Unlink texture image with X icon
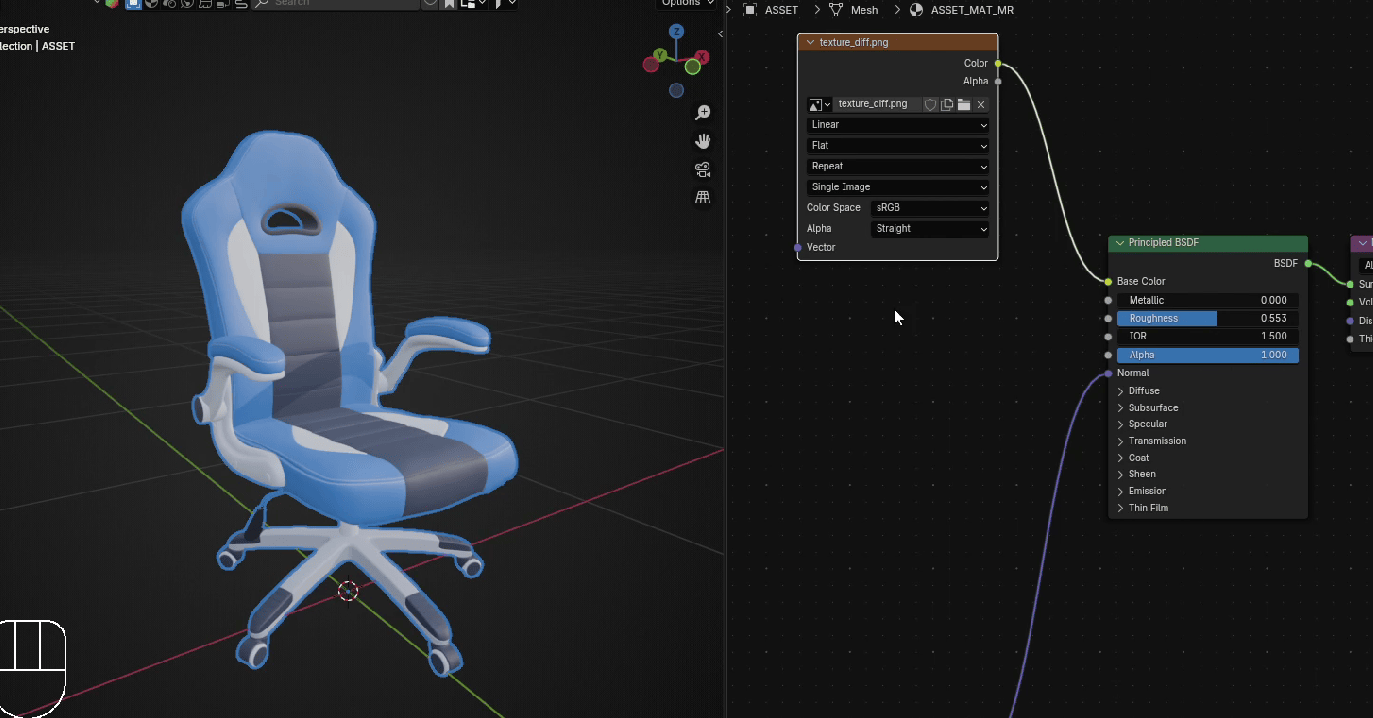The width and height of the screenshot is (1373, 718). tap(981, 104)
